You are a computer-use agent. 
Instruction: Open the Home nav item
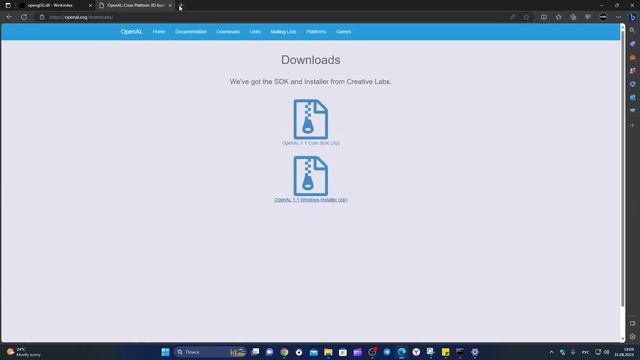(159, 32)
